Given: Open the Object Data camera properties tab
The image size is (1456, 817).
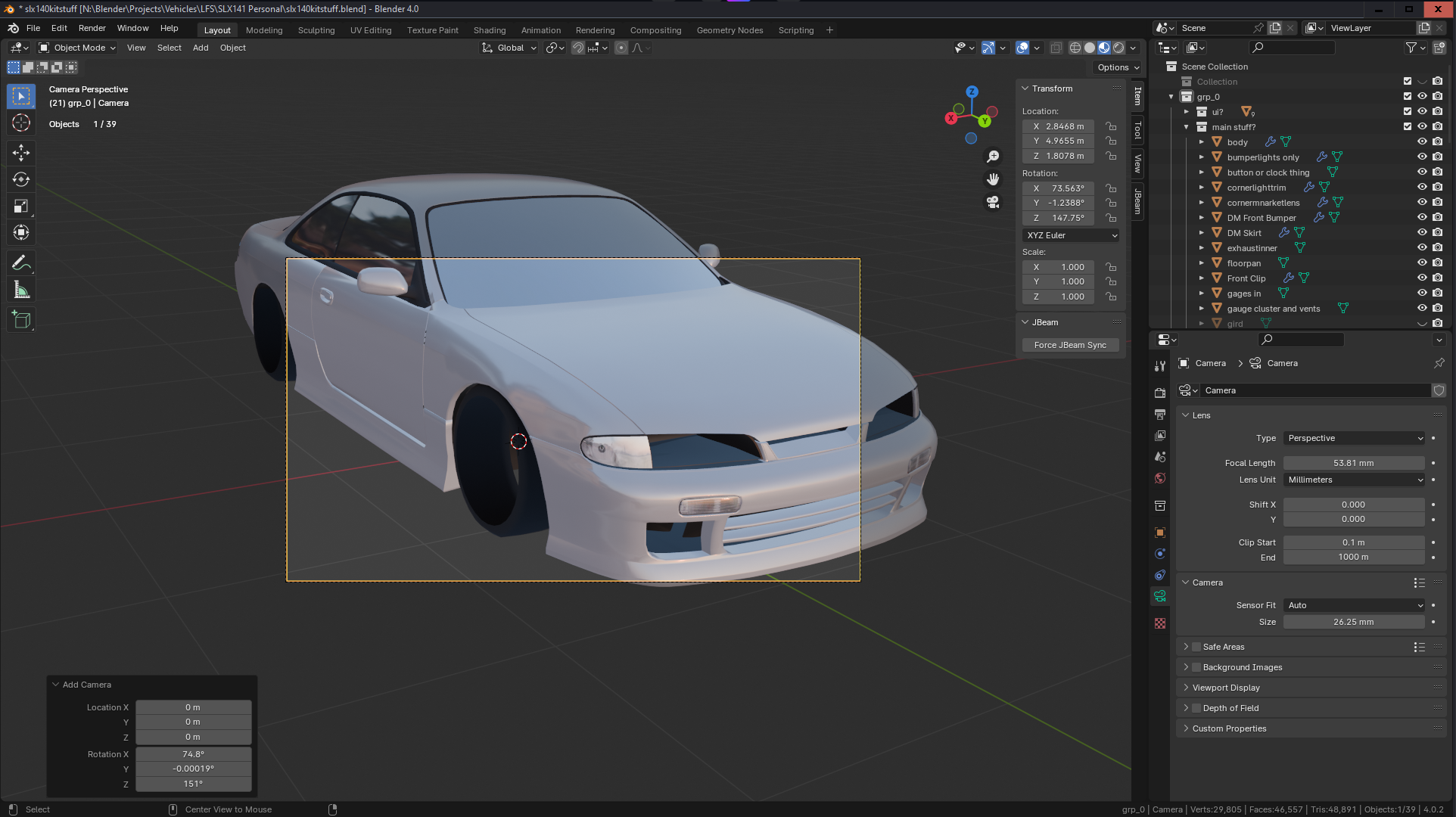Looking at the screenshot, I should pos(1160,596).
